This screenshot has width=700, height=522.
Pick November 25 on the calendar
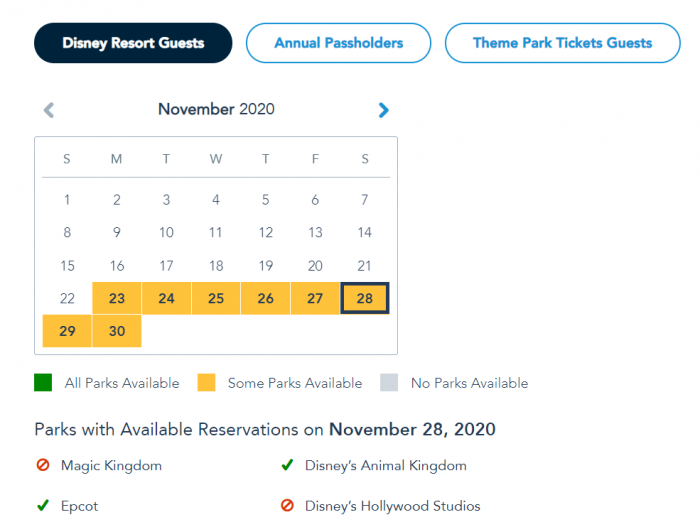(216, 298)
